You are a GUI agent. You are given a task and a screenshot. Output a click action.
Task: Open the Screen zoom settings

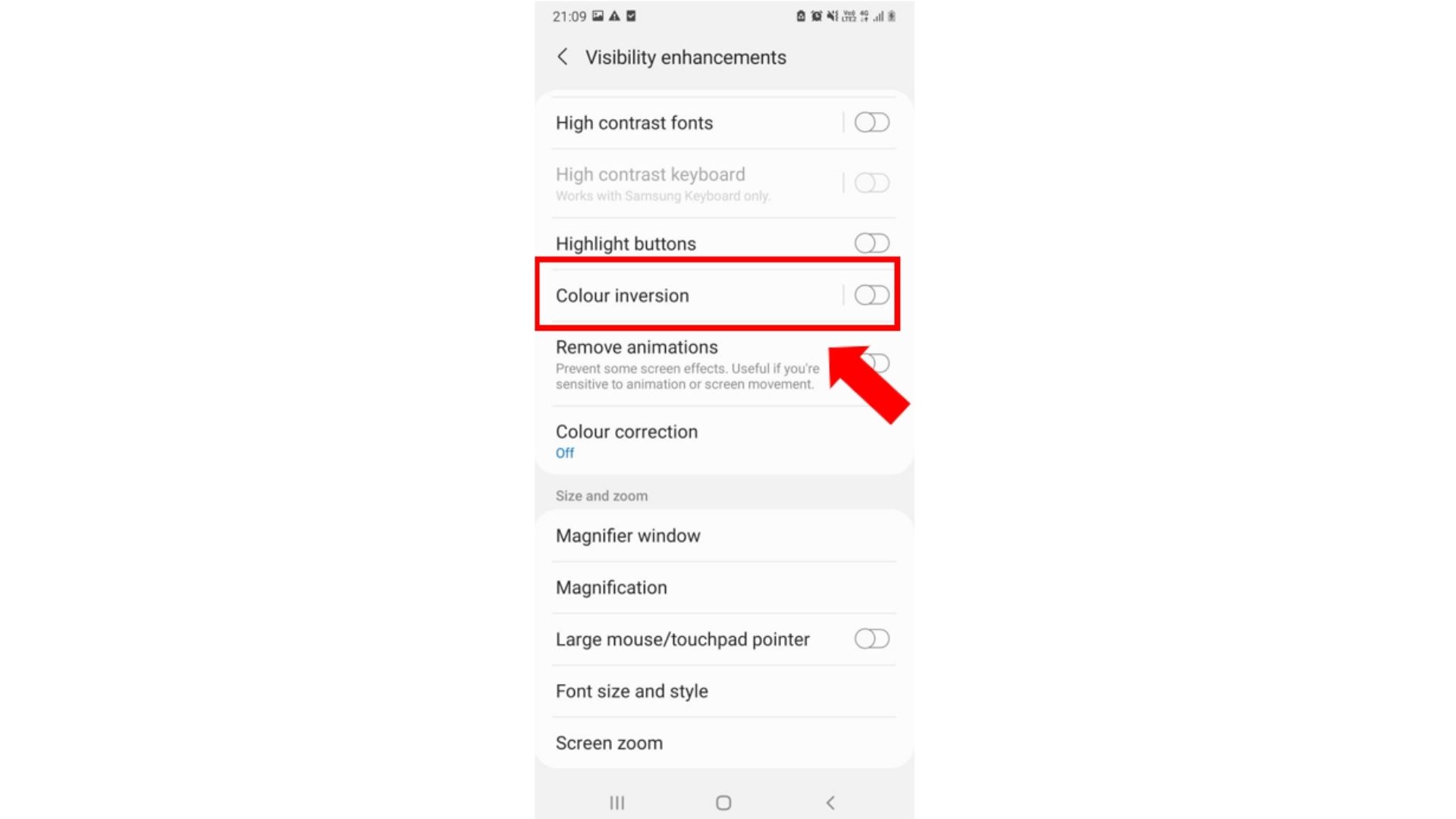coord(608,743)
